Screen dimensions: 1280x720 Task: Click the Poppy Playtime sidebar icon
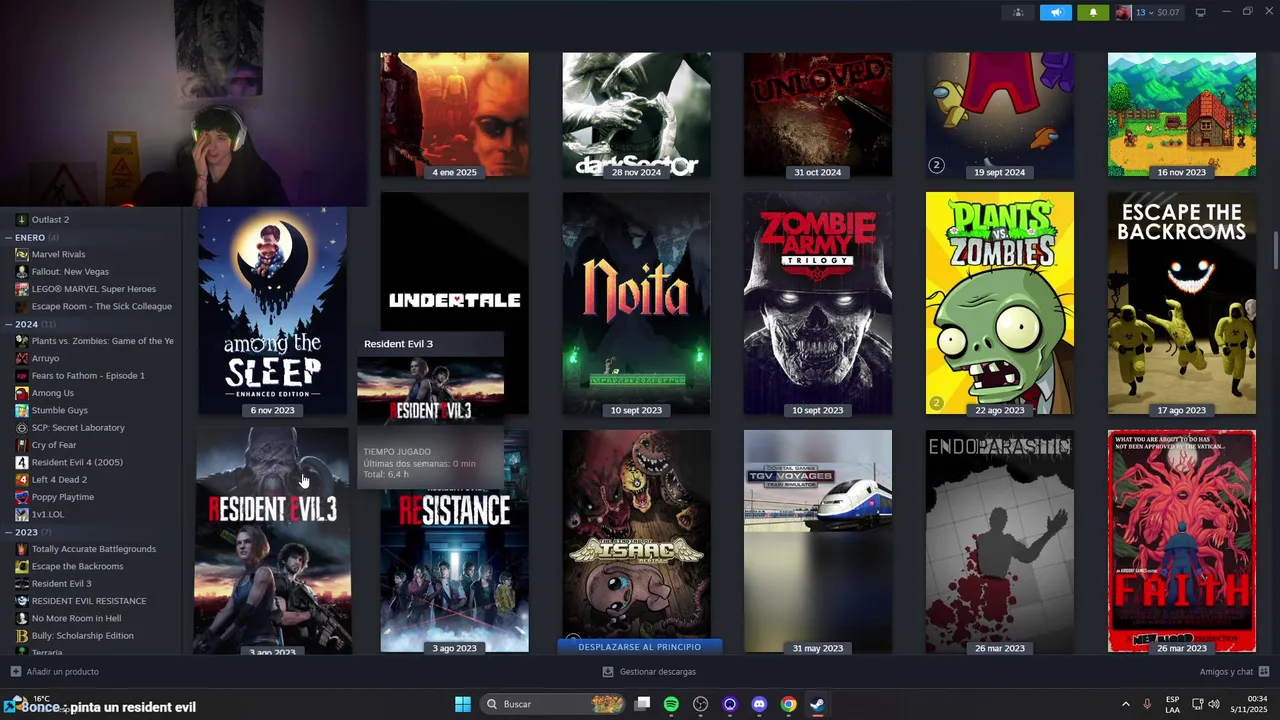point(22,497)
